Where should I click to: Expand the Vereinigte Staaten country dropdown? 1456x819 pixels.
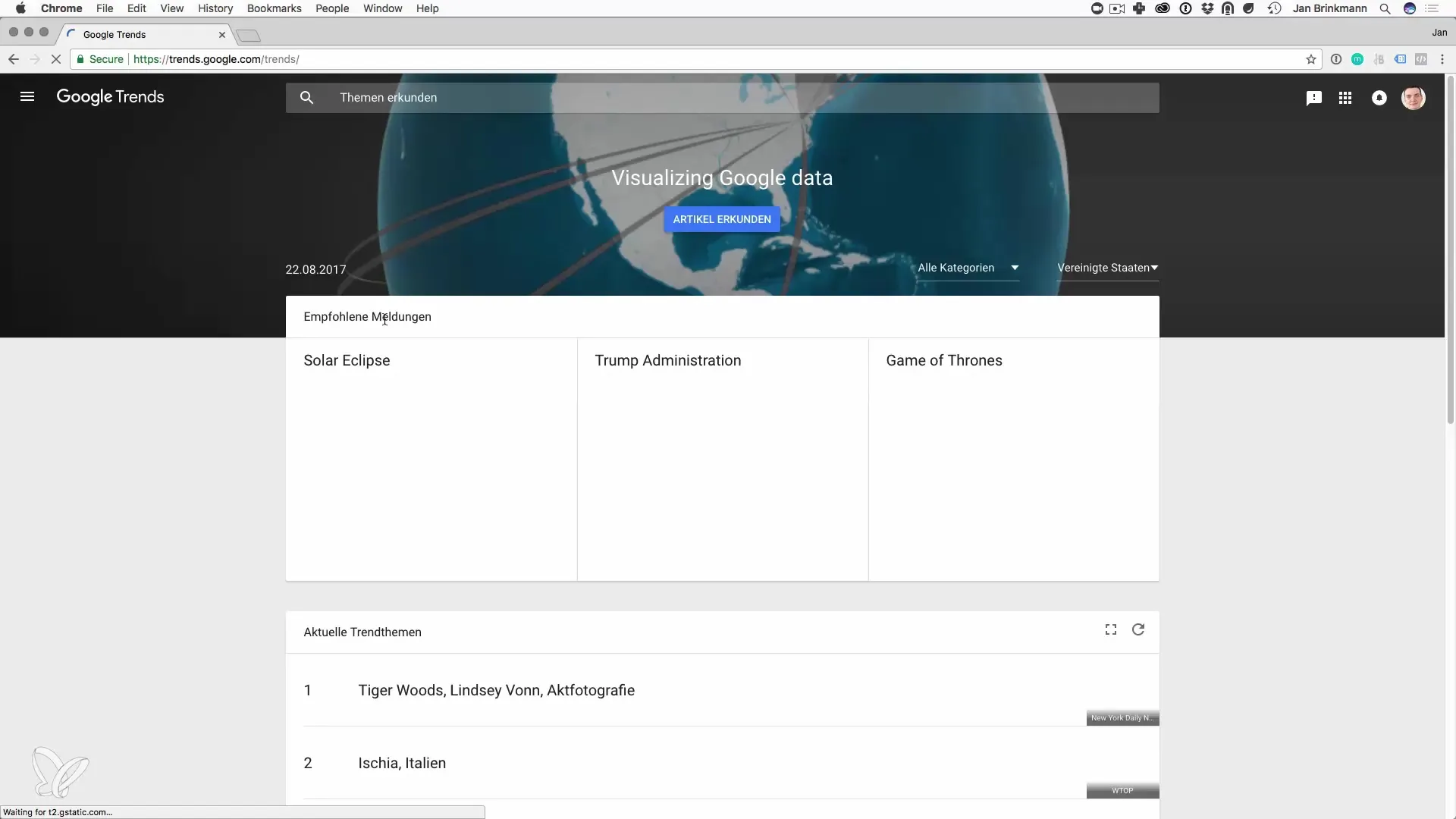coord(1108,268)
